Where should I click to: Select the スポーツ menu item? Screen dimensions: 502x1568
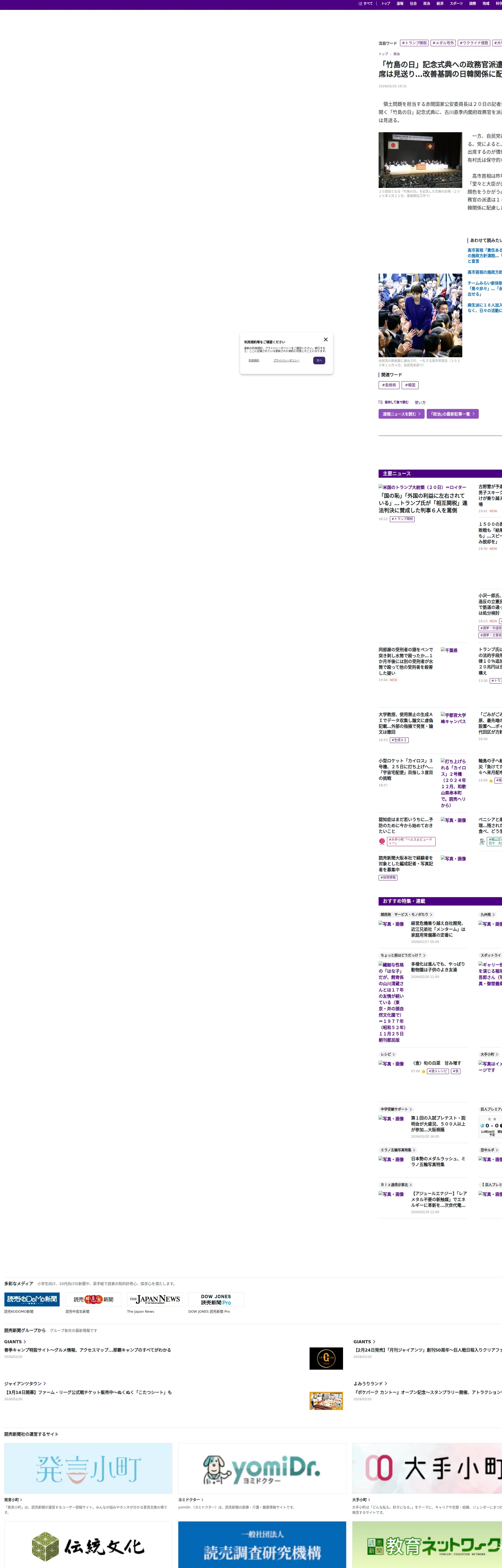(456, 4)
